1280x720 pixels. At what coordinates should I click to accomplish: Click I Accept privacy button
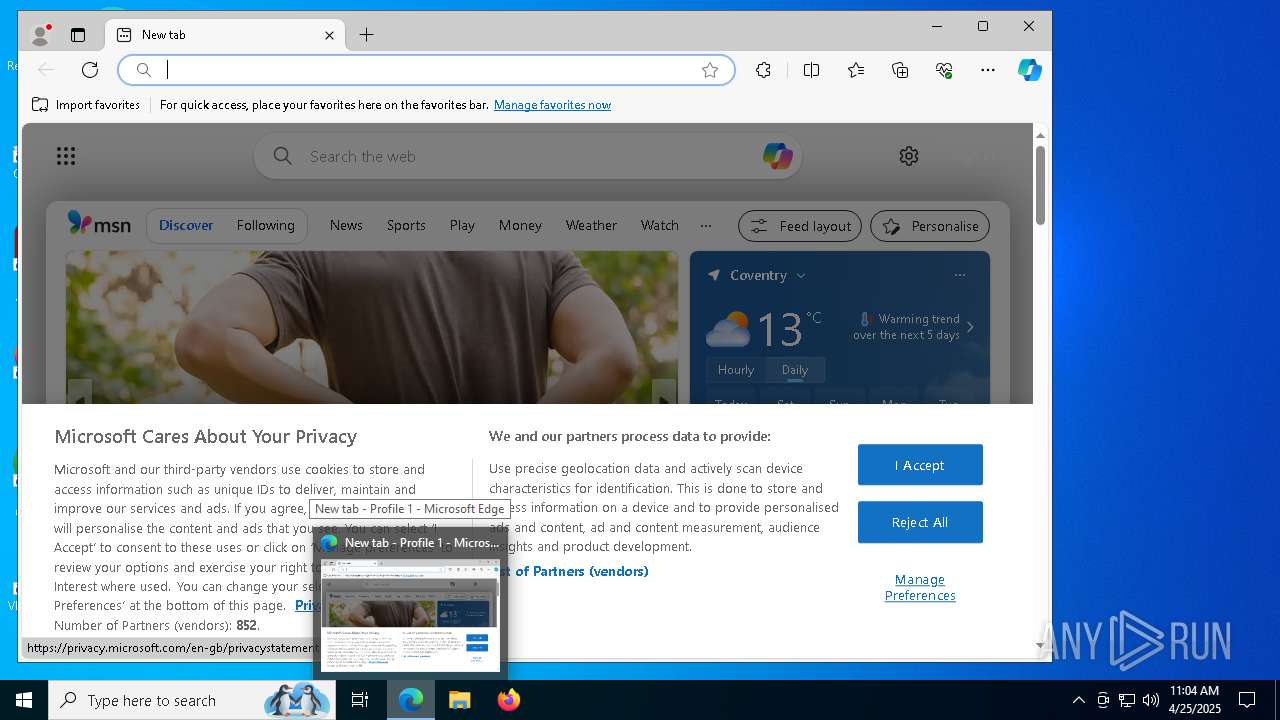920,465
